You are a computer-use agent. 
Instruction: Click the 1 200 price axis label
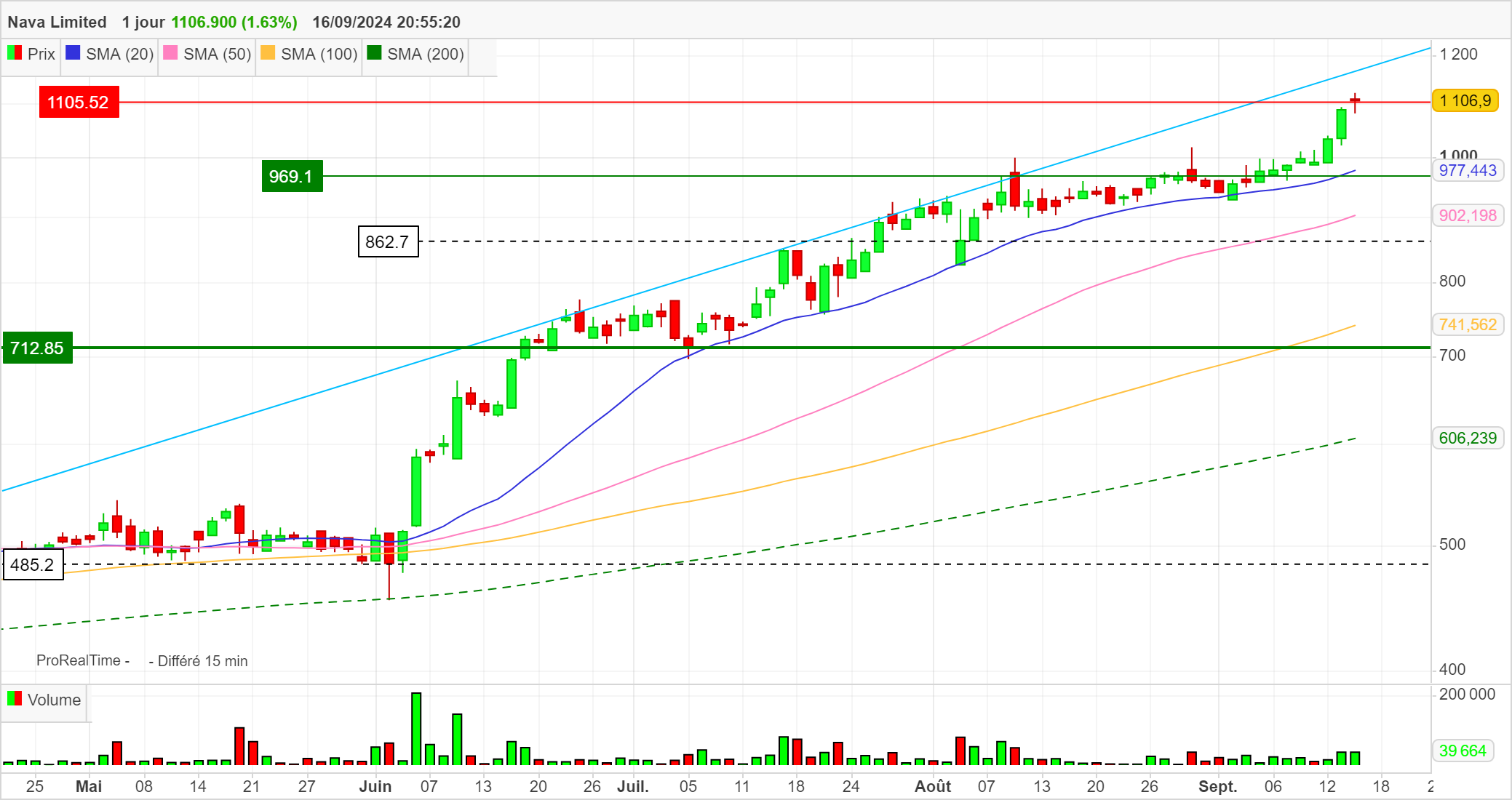1459,54
